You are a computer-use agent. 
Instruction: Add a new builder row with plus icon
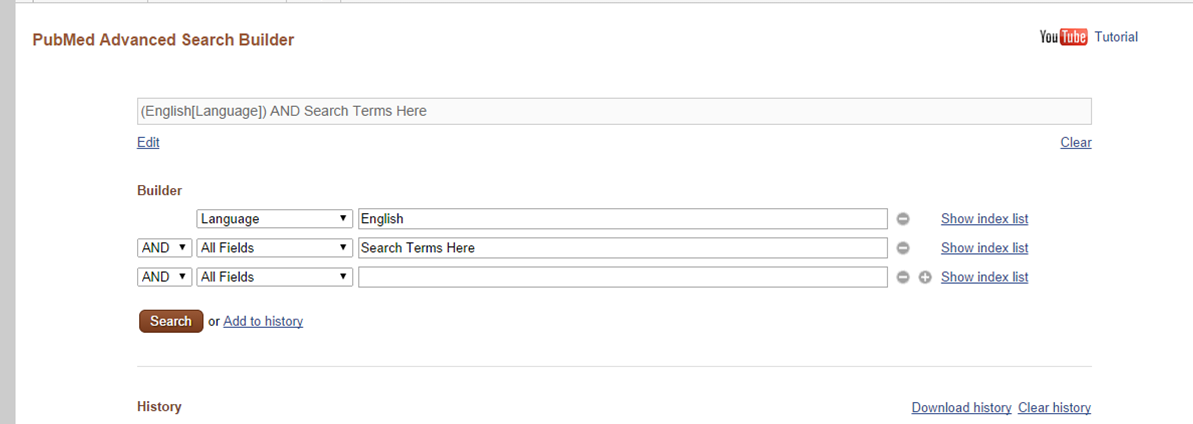click(925, 277)
